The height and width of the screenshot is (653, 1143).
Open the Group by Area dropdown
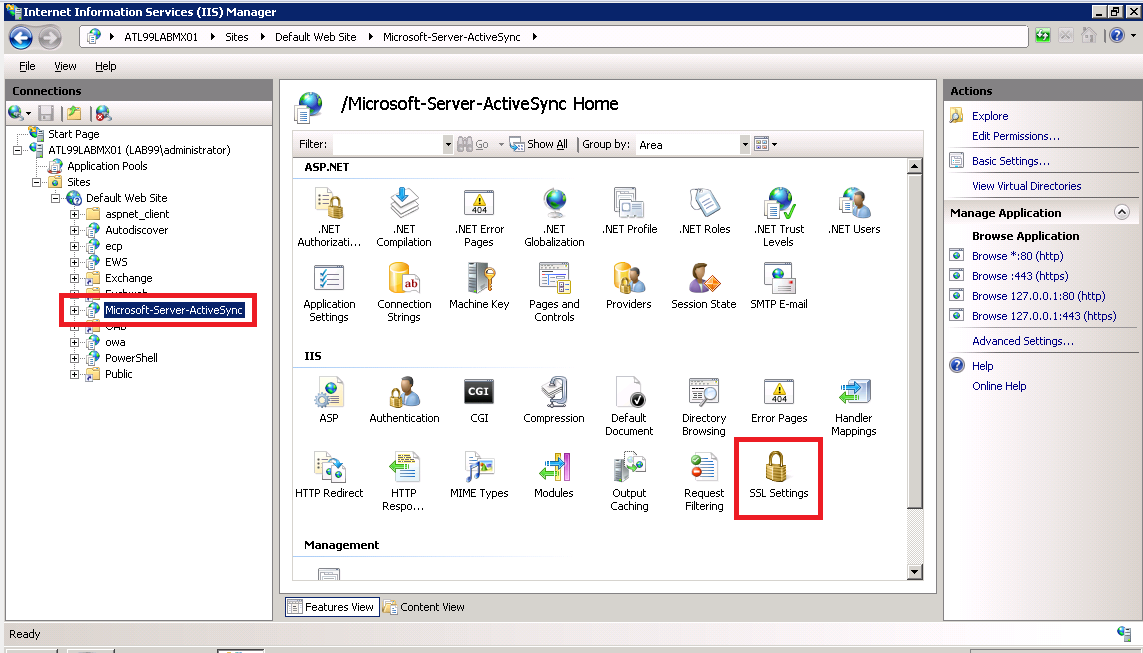pyautogui.click(x=745, y=144)
